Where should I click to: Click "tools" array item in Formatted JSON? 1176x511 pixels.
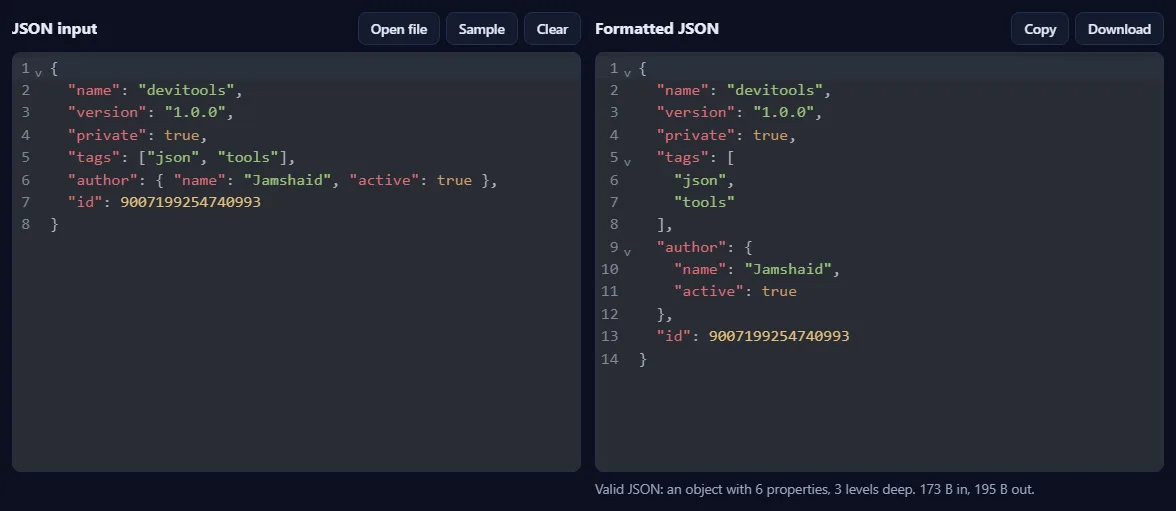[704, 202]
